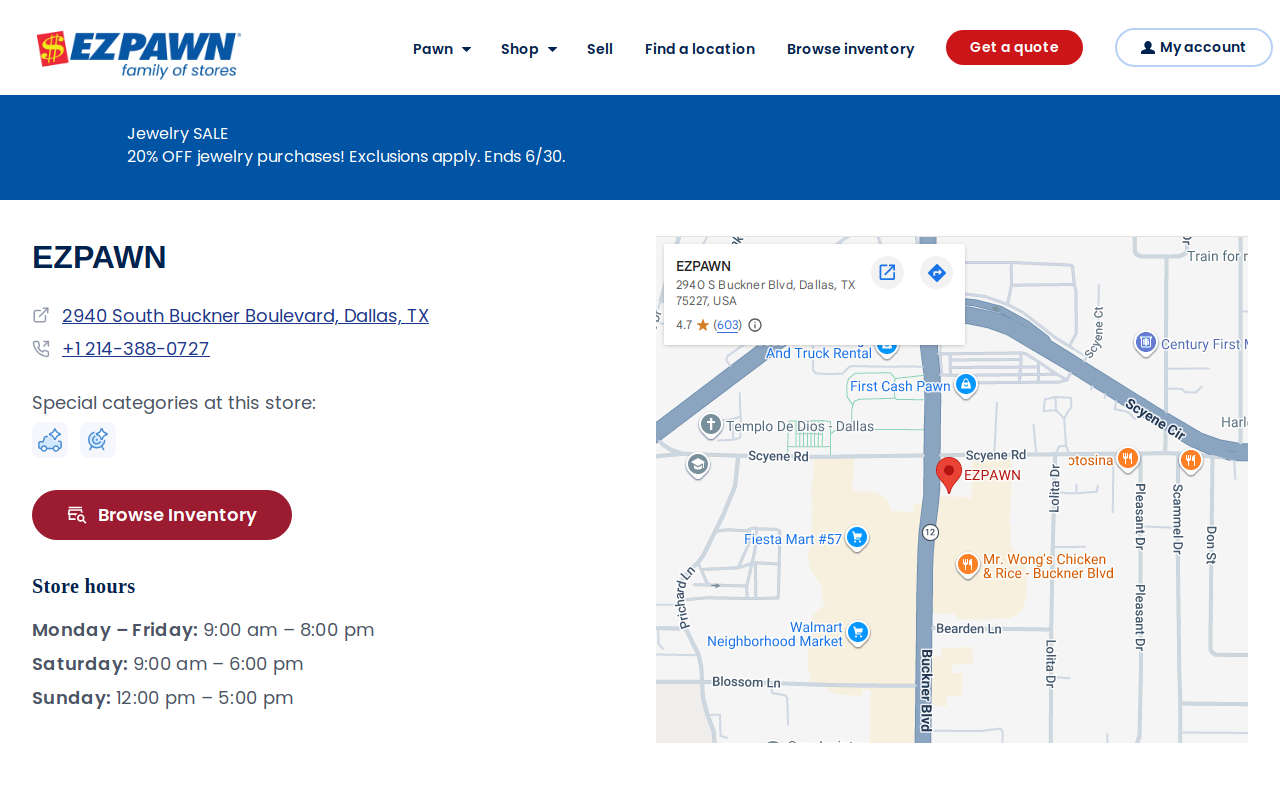
Task: Click the EZPAWN store heading
Action: (99, 257)
